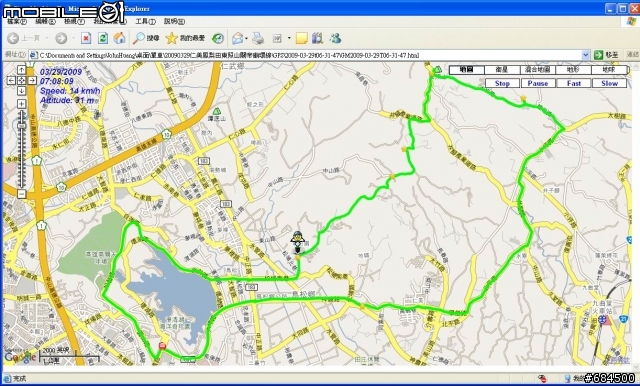The width and height of the screenshot is (640, 386).
Task: Click the Forward navigation arrow
Action: point(61,38)
